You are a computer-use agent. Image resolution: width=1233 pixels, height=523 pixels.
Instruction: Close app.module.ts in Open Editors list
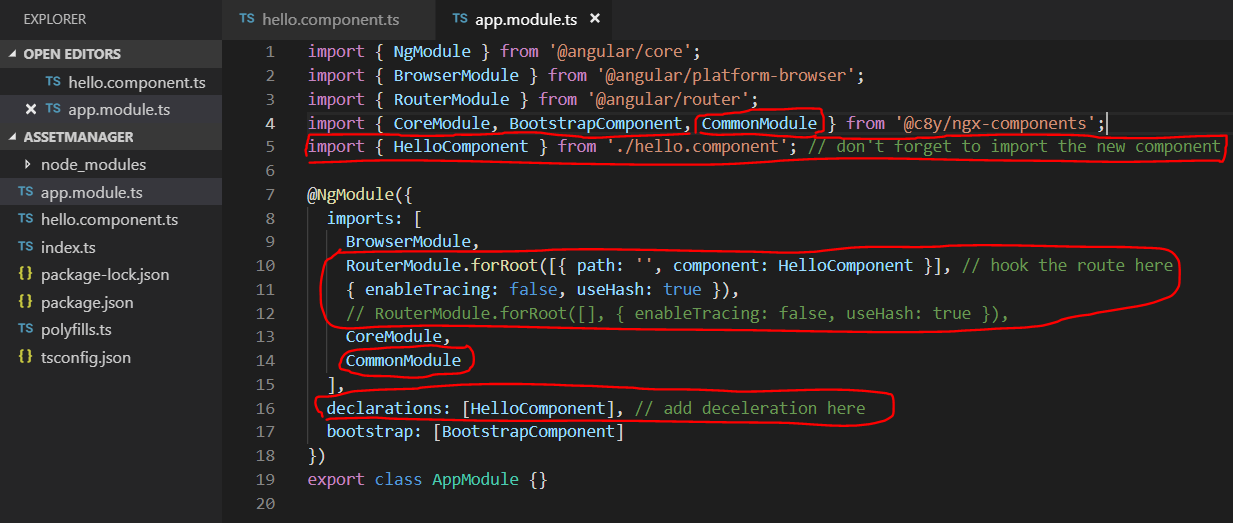[30, 109]
